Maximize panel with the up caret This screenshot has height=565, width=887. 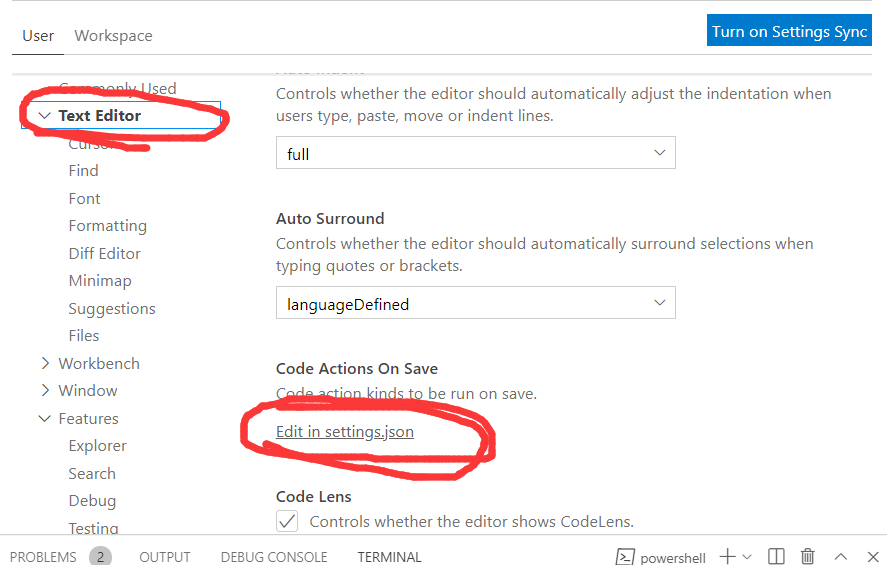pos(841,557)
